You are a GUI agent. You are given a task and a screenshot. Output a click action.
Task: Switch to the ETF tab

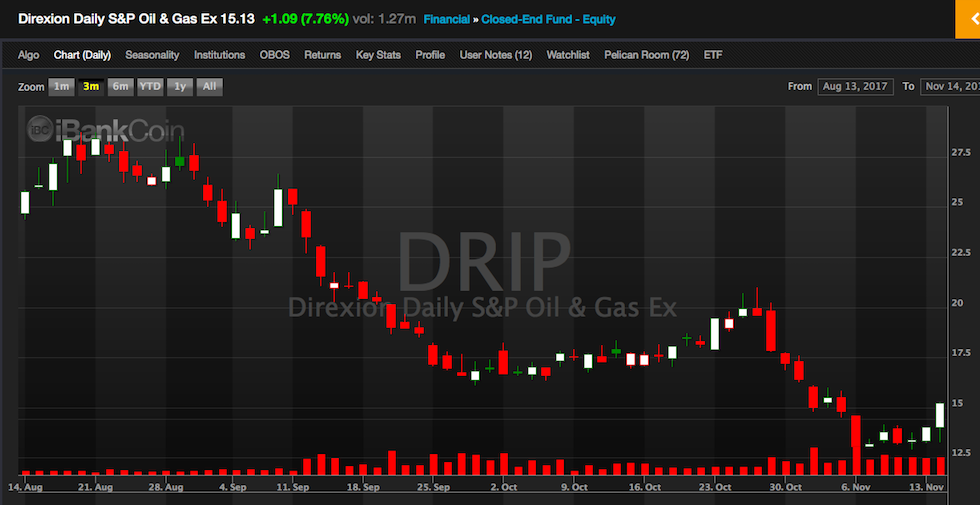[x=712, y=55]
